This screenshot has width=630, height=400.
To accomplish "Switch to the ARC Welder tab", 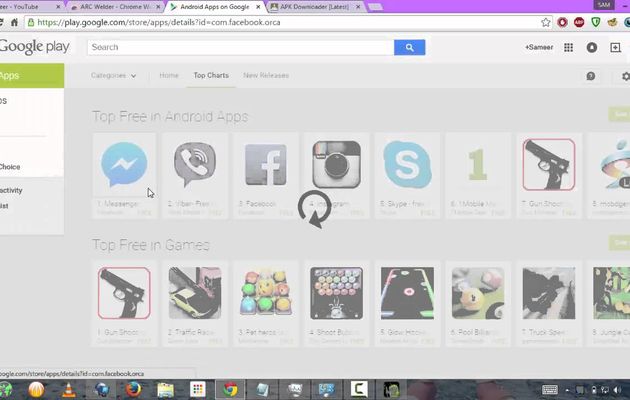I will pyautogui.click(x=115, y=7).
